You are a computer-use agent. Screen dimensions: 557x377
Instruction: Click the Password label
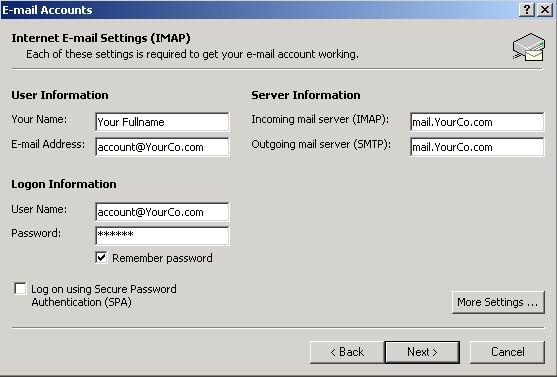[x=36, y=233]
